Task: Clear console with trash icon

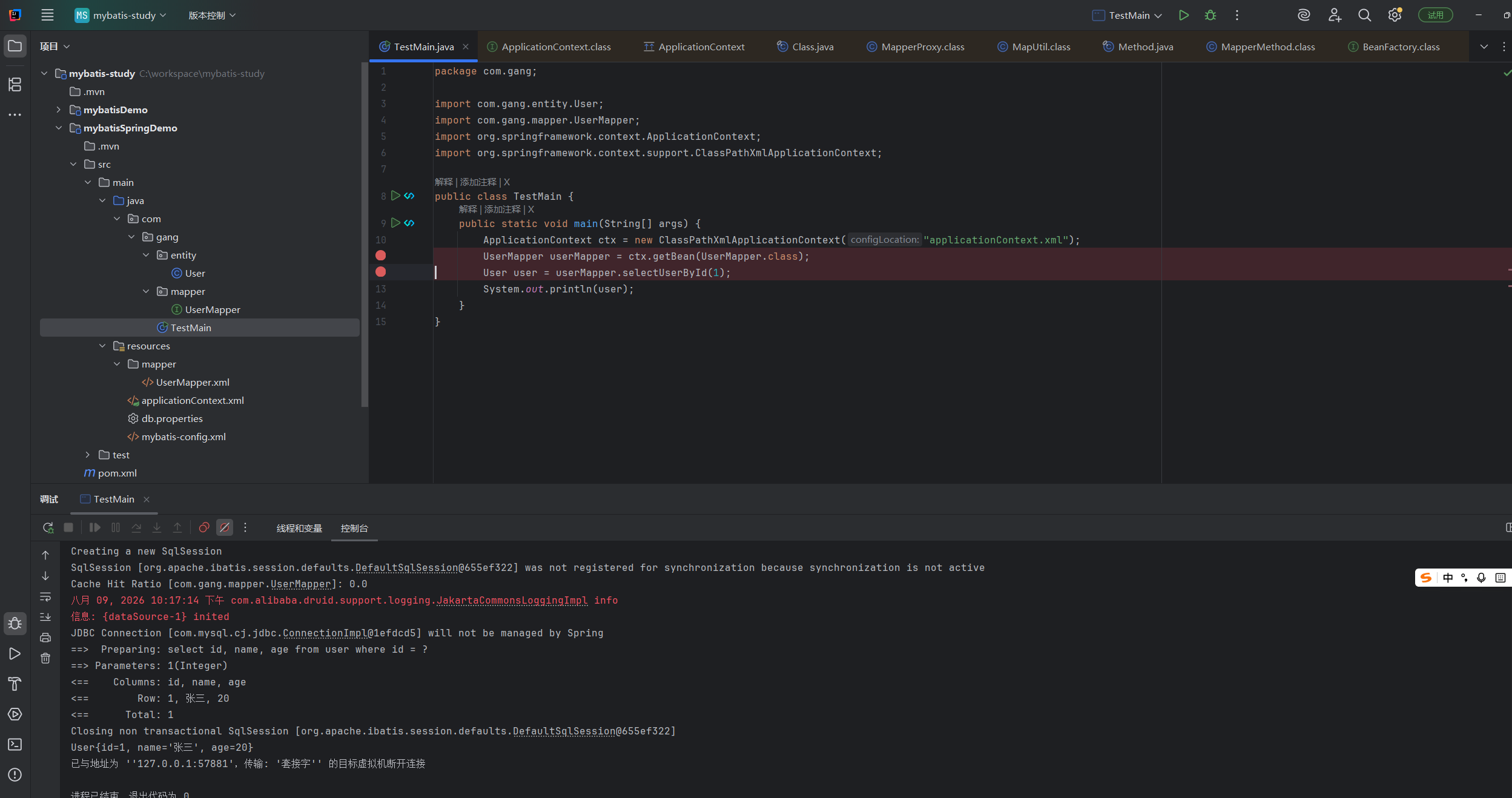Action: point(45,658)
